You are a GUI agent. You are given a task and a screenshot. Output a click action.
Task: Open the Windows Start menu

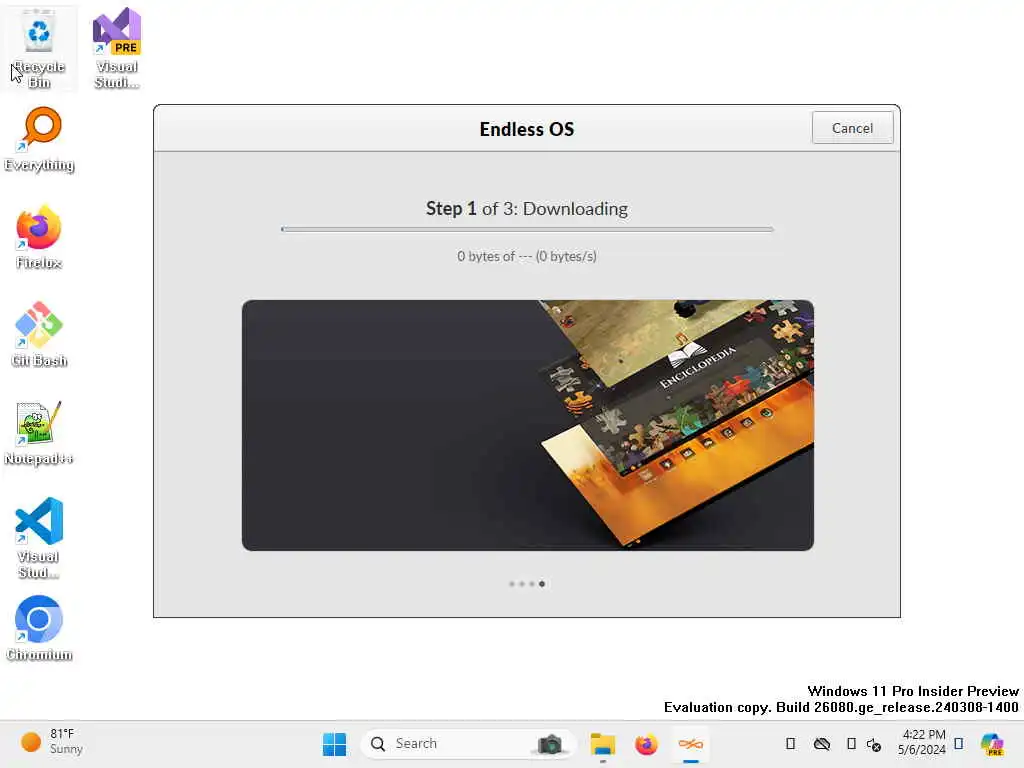coord(335,744)
